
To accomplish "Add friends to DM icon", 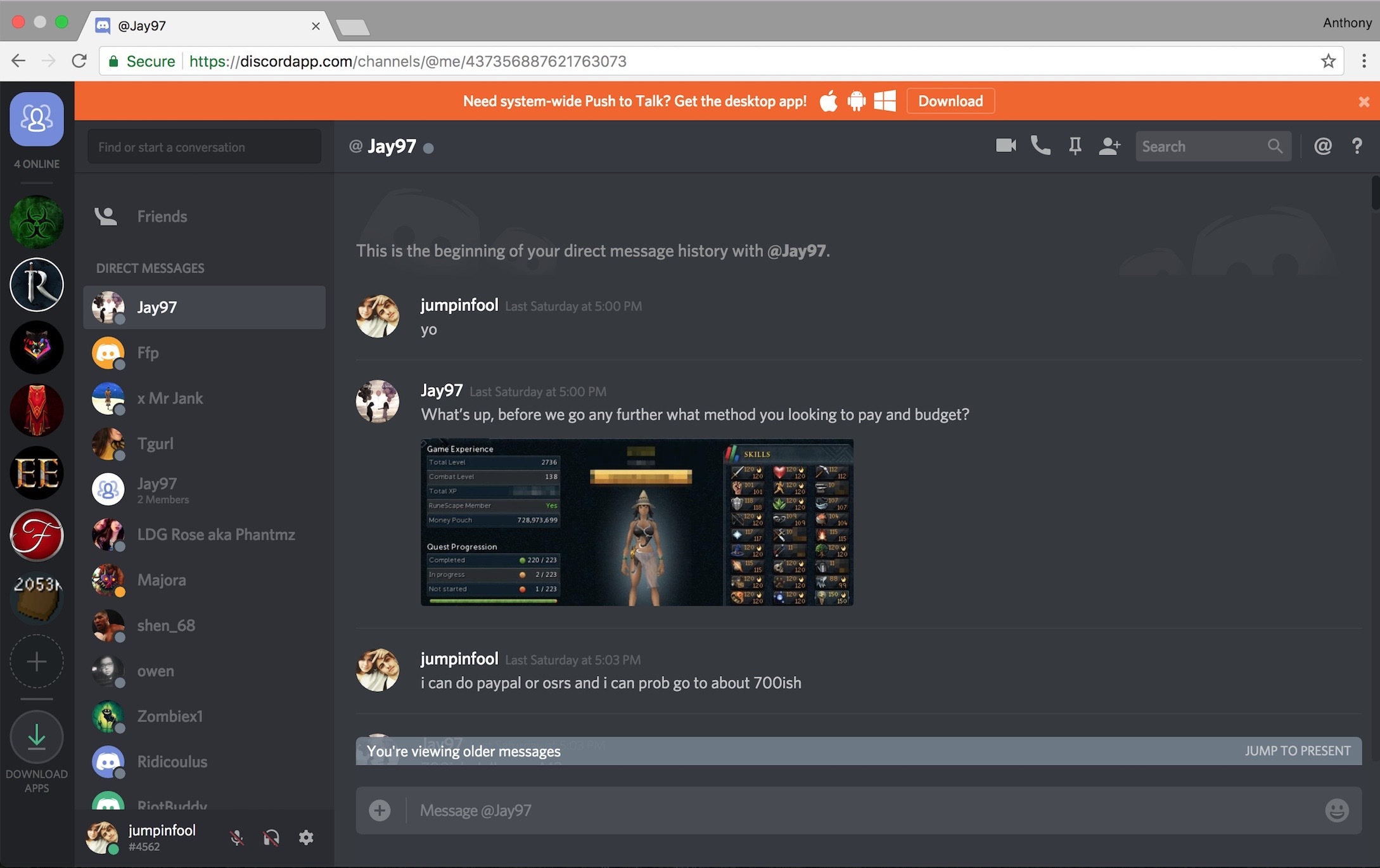I will pyautogui.click(x=1109, y=146).
